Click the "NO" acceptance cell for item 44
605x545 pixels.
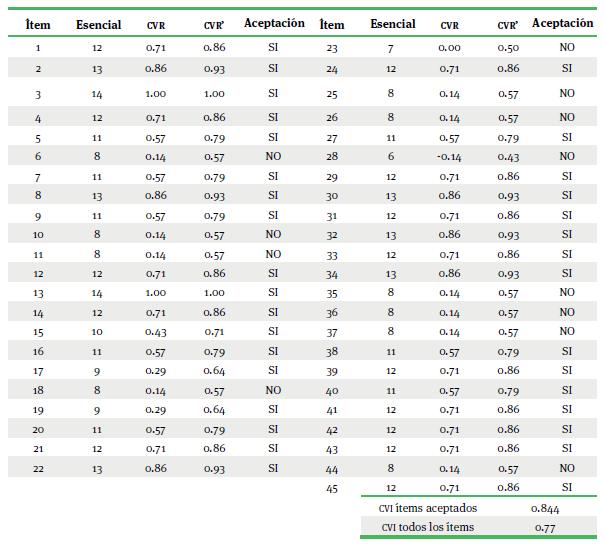567,469
